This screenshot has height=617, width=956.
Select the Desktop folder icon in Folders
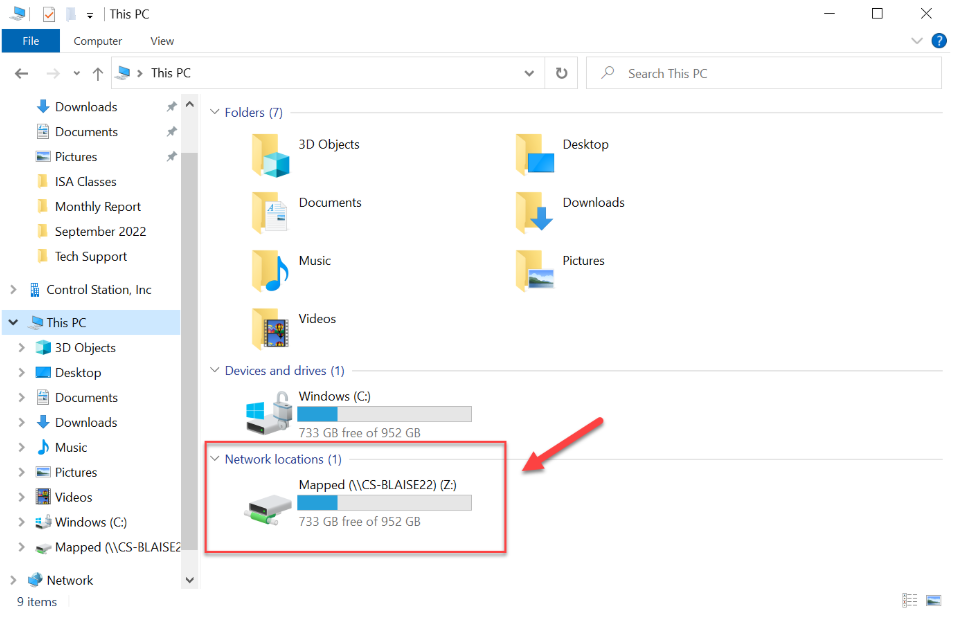[x=535, y=155]
